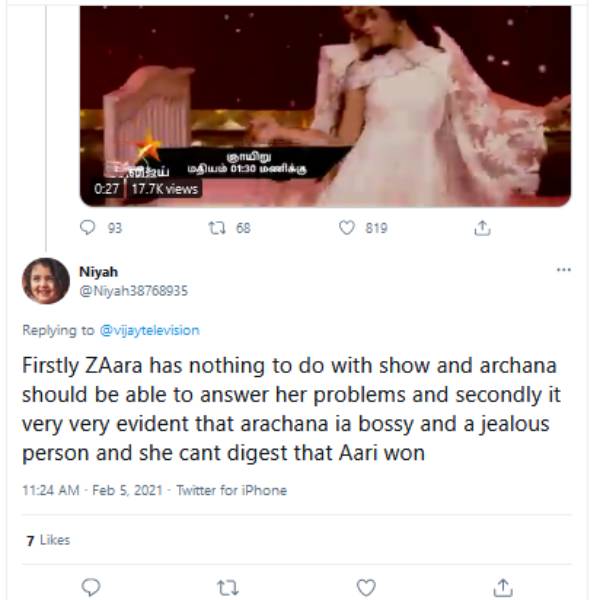Open the 93 replies count
600x600 pixels.
point(114,228)
